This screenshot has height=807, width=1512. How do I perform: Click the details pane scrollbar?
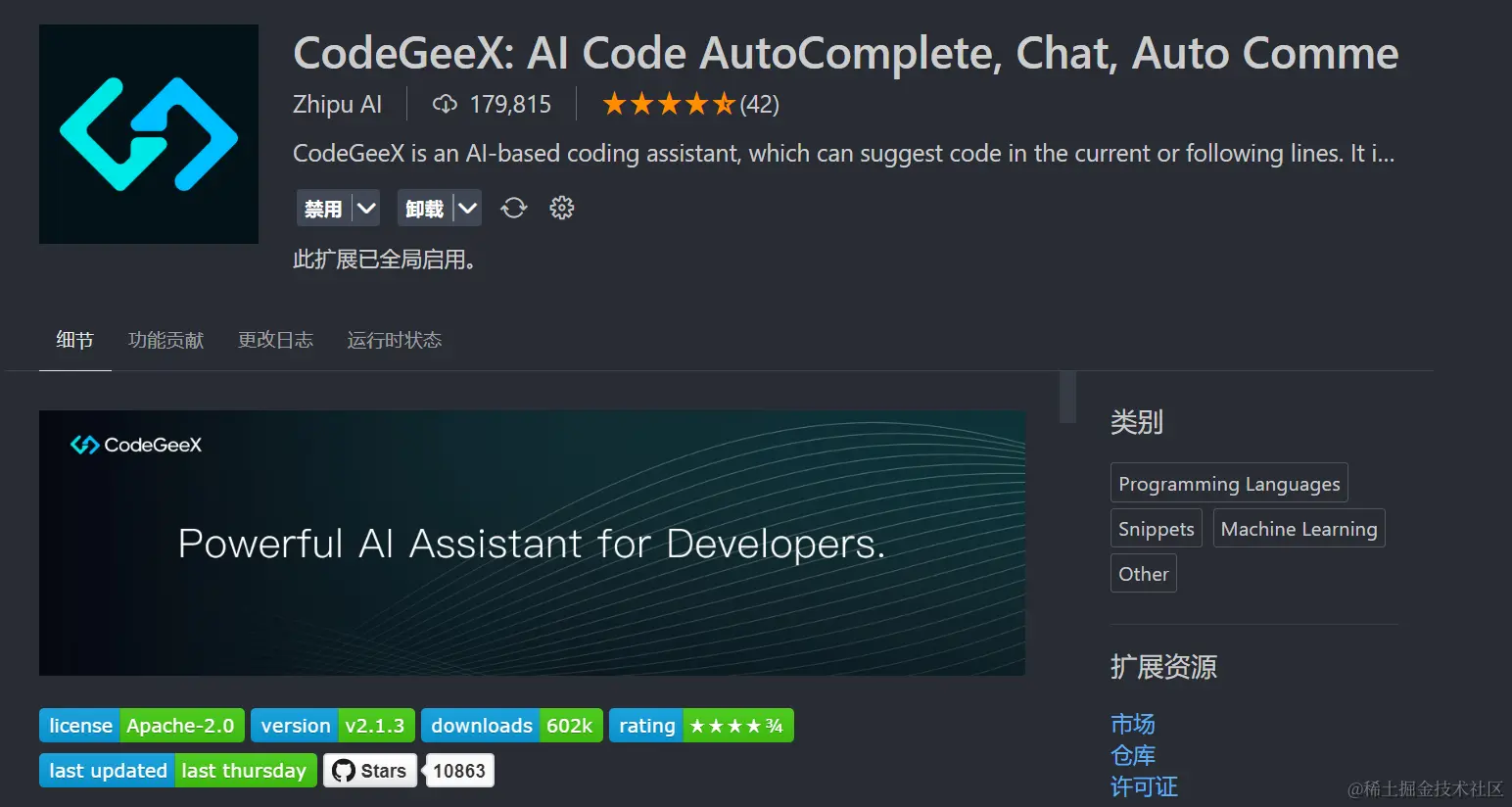click(x=1067, y=397)
